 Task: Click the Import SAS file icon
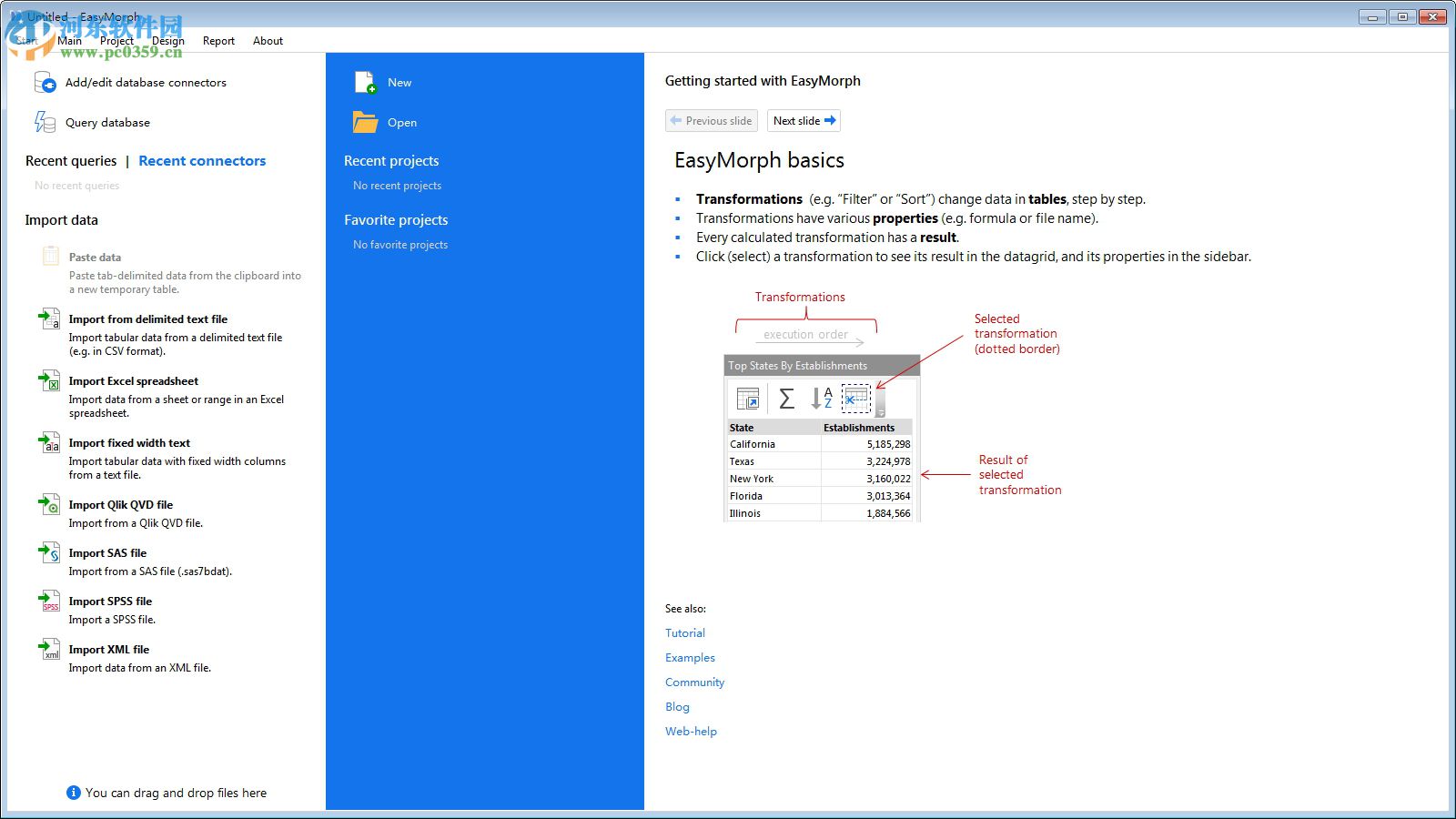[48, 553]
